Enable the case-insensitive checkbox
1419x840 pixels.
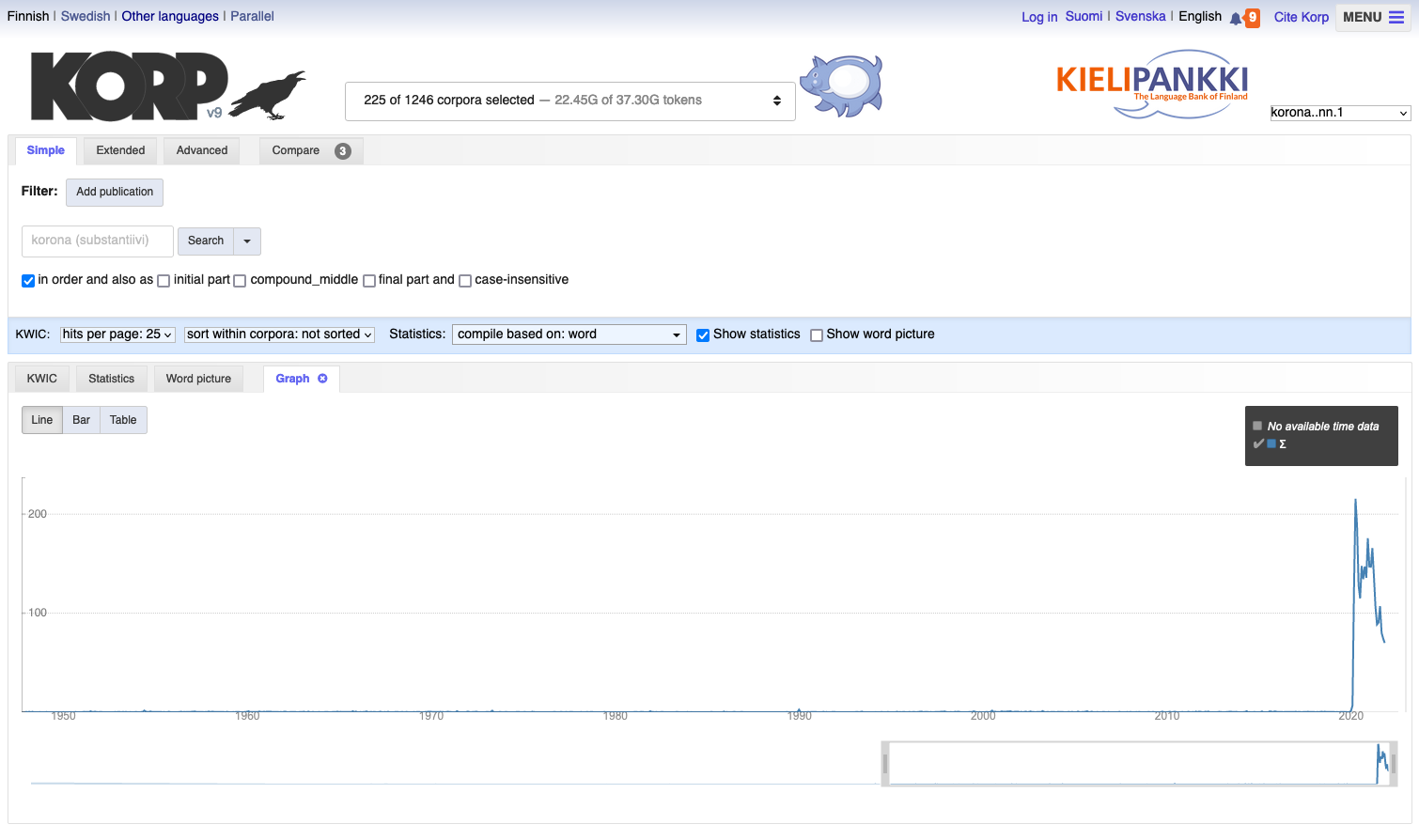(x=465, y=281)
